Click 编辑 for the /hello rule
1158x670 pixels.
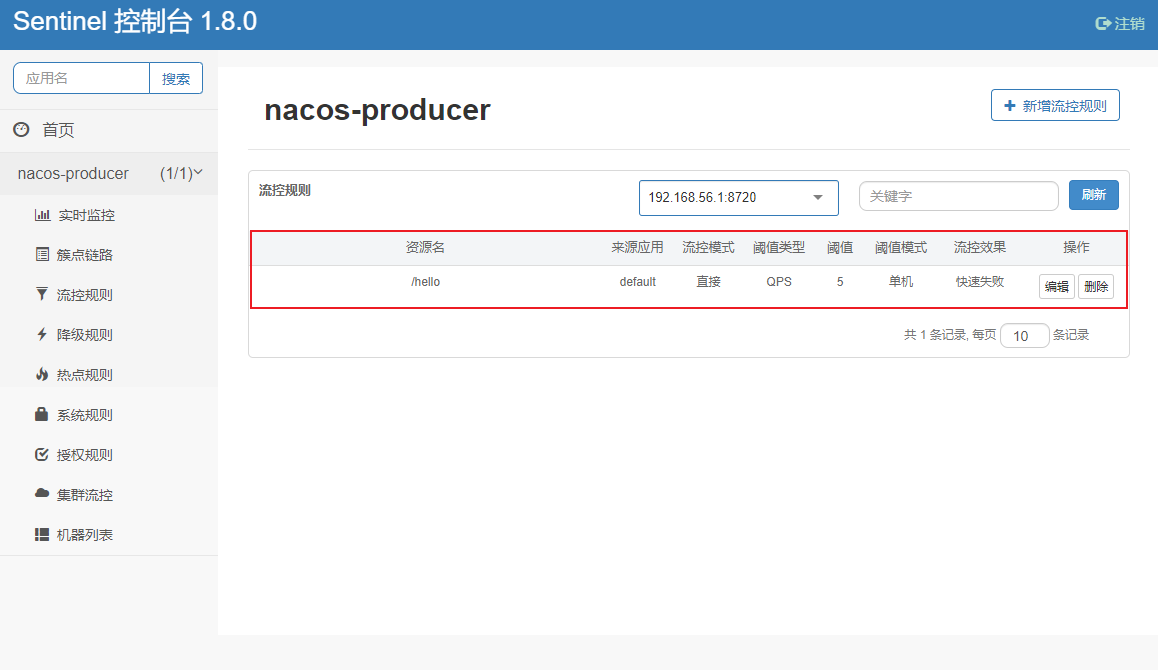[x=1056, y=287]
